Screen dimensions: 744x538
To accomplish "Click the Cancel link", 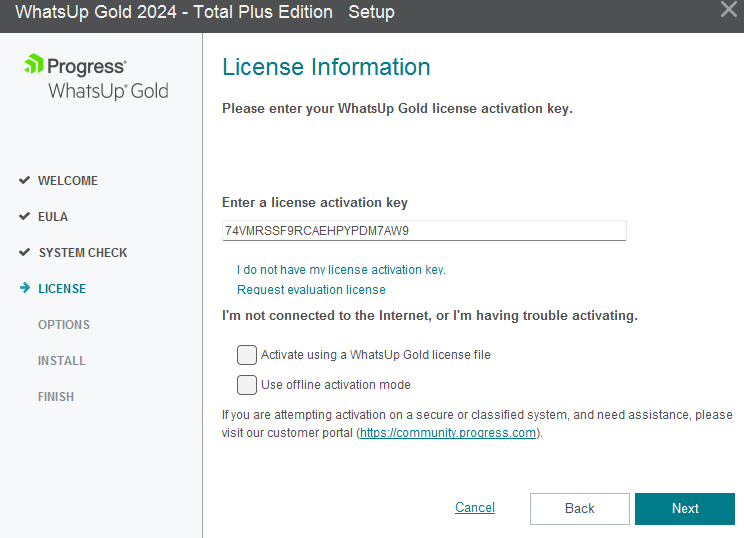I will 475,508.
